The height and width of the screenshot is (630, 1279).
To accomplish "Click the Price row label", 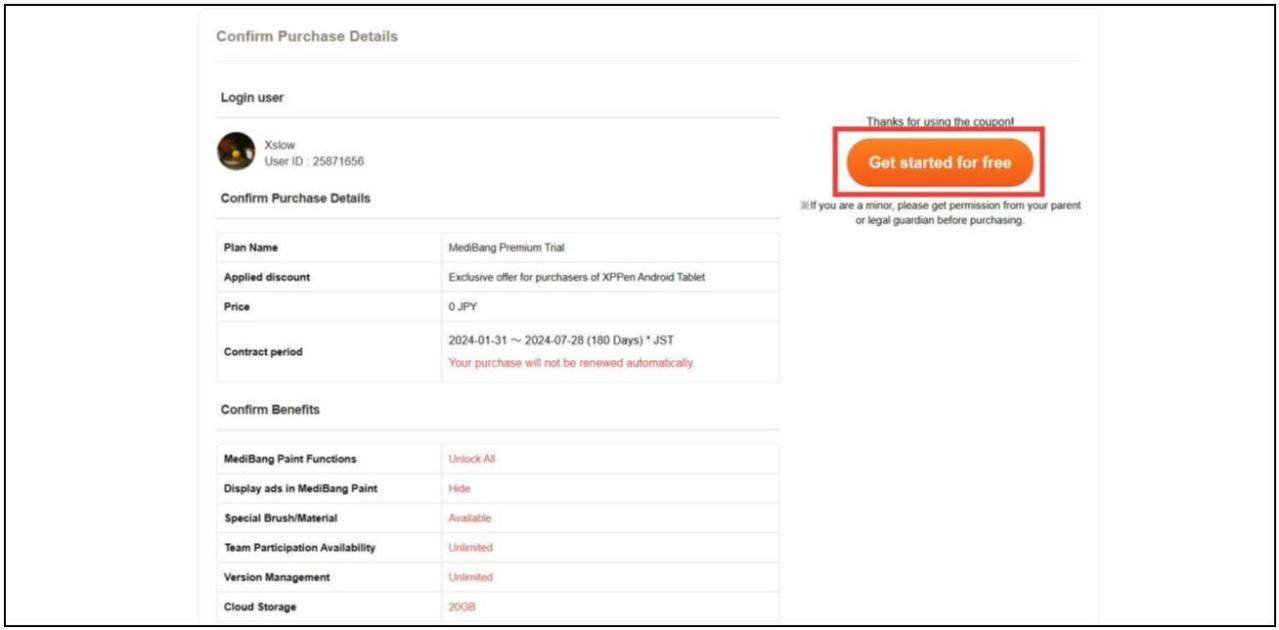I will 237,307.
